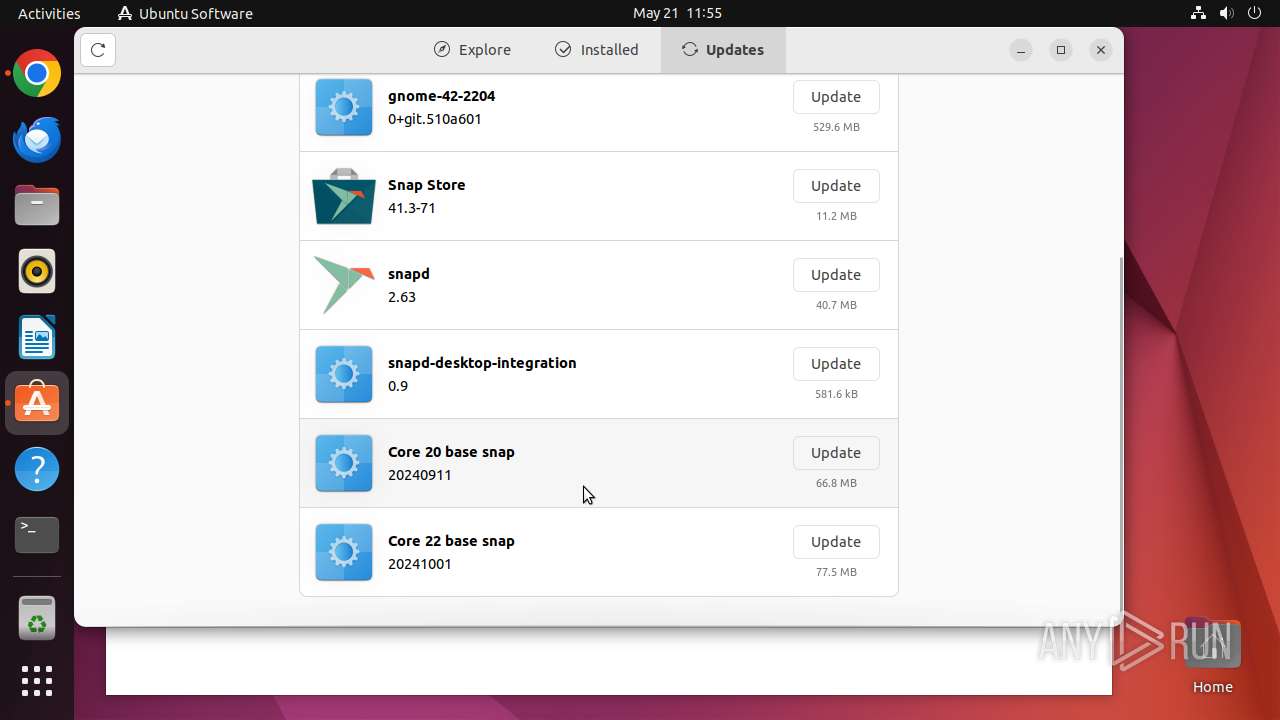
Task: Click the Core 20 base snap icon
Action: click(344, 463)
